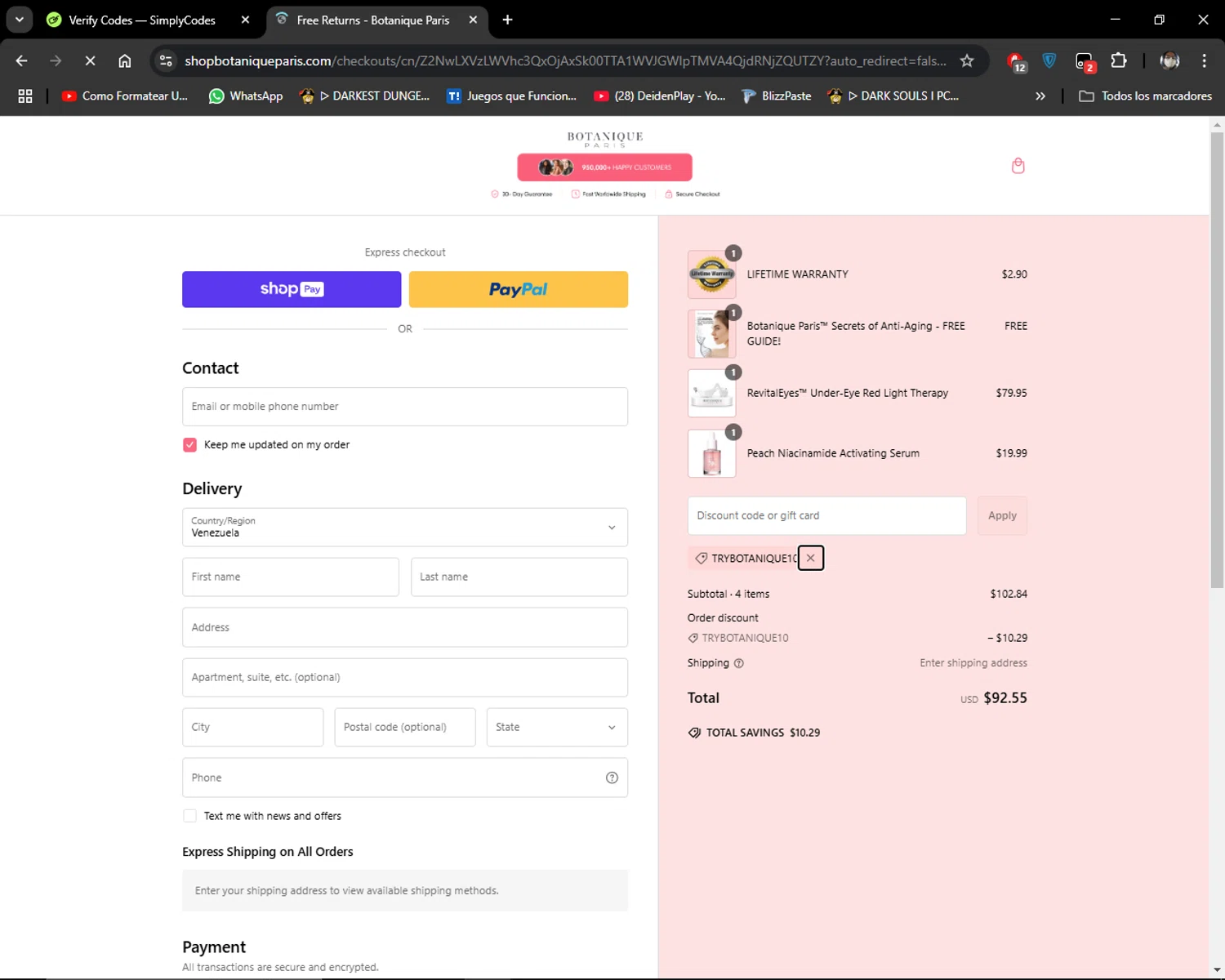Check Text me with news and offers

coord(189,816)
